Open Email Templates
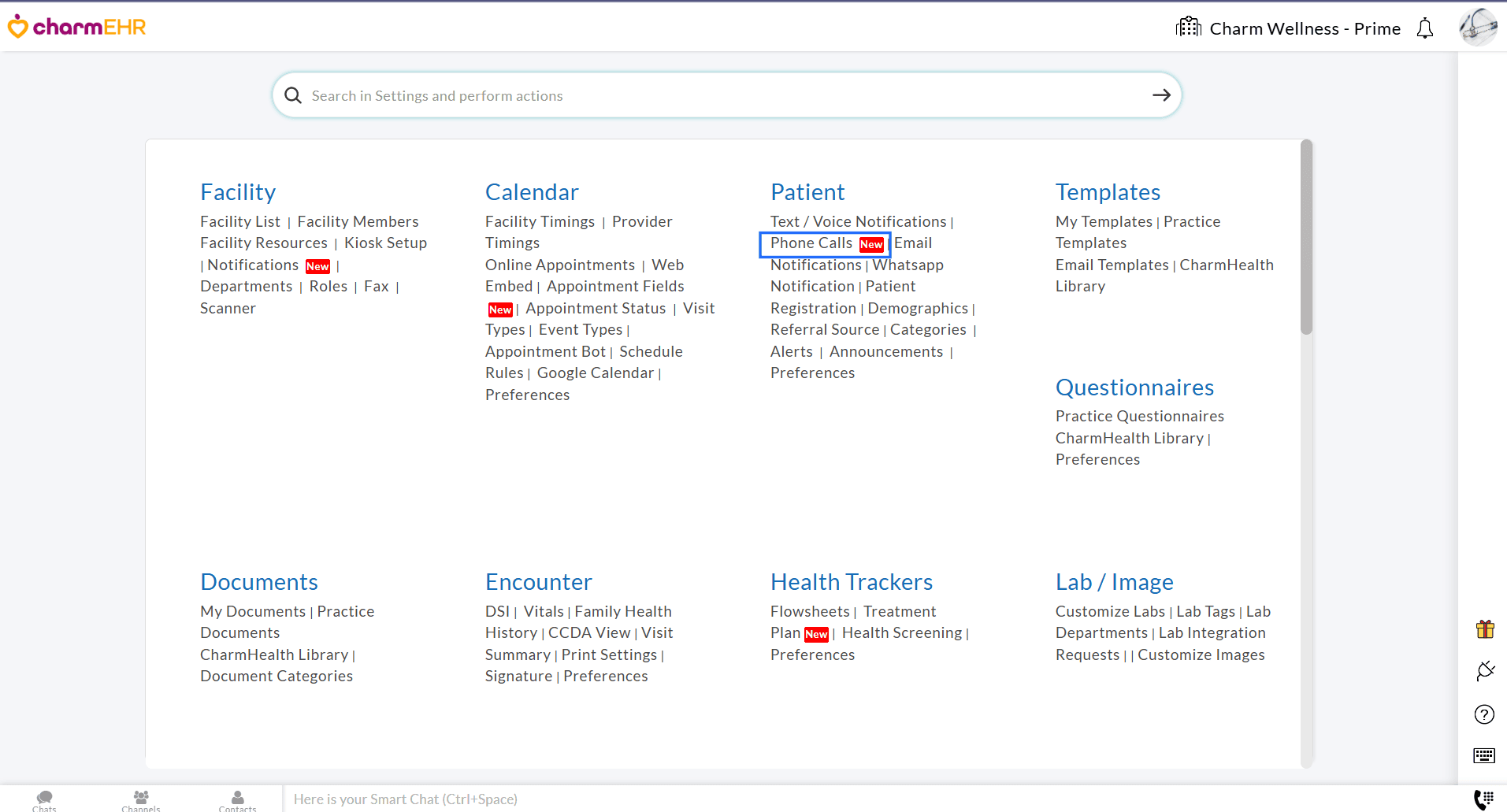The width and height of the screenshot is (1507, 812). pyautogui.click(x=1112, y=265)
